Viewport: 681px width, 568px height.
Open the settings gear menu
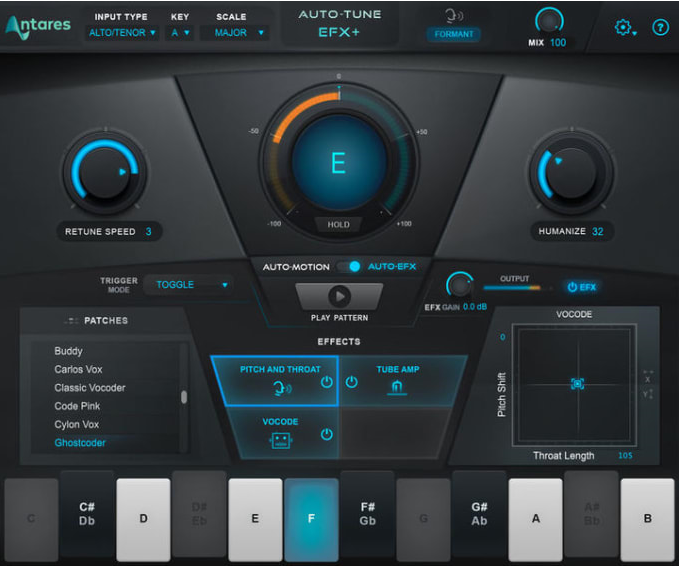coord(625,27)
